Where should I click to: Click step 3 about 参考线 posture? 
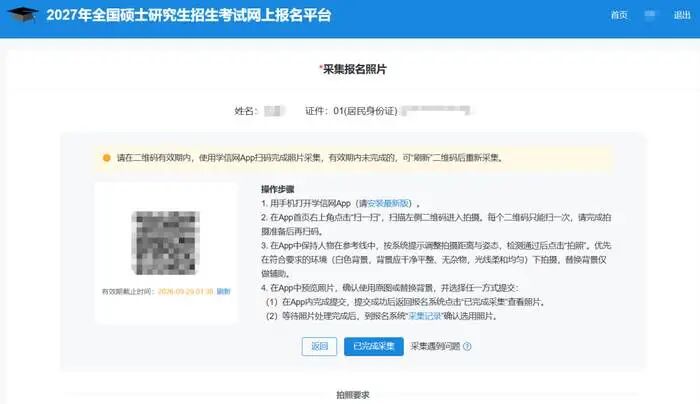coord(436,259)
